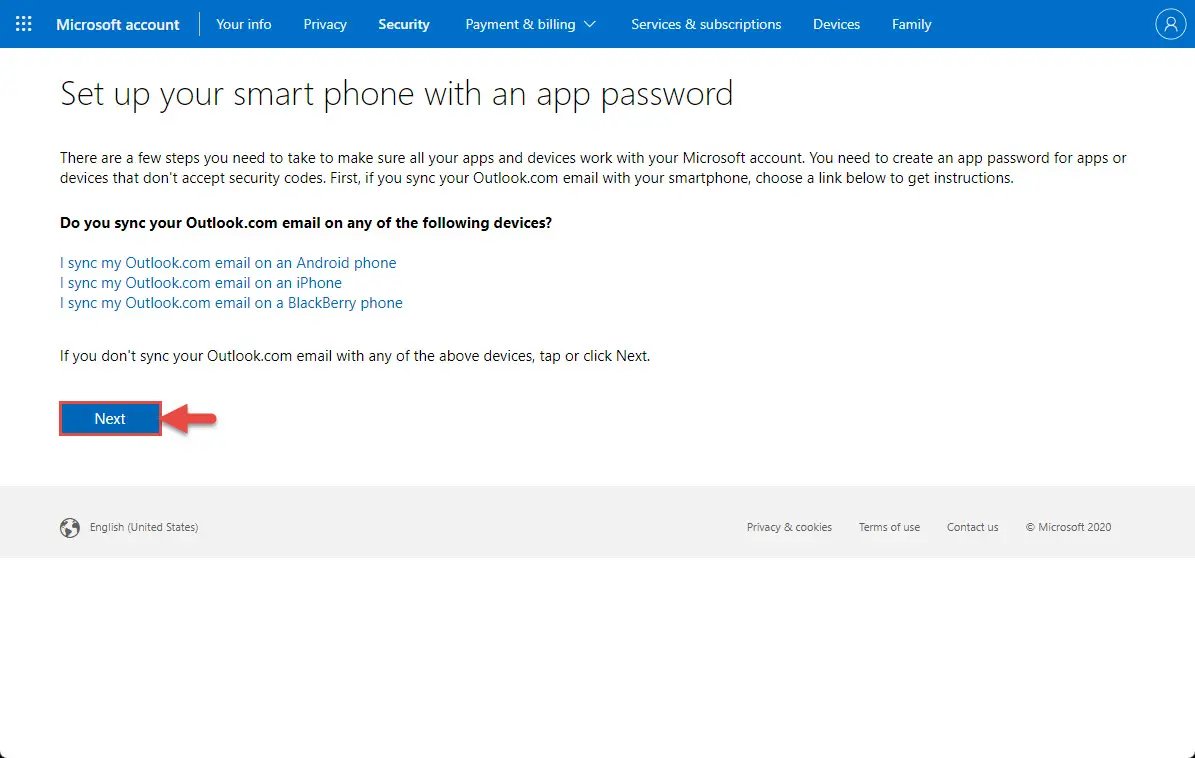Click the globe language icon in footer

click(69, 527)
